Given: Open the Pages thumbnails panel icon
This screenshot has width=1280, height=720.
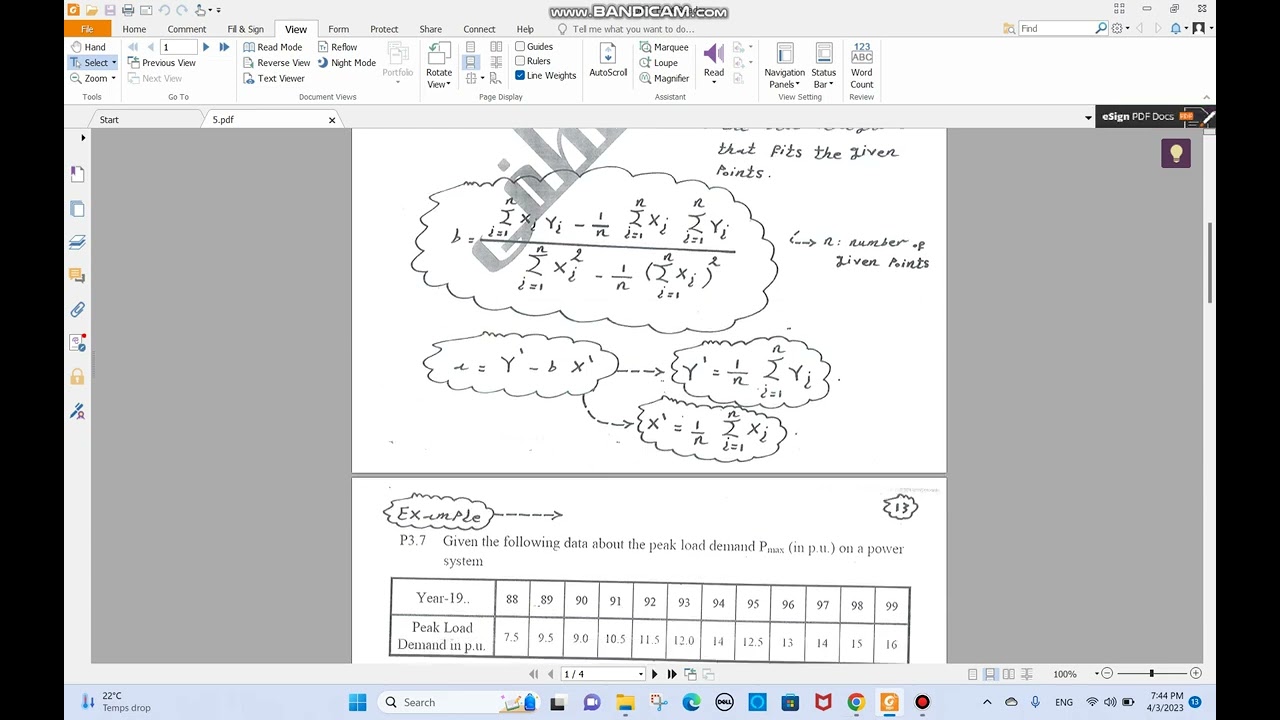Looking at the screenshot, I should (78, 209).
